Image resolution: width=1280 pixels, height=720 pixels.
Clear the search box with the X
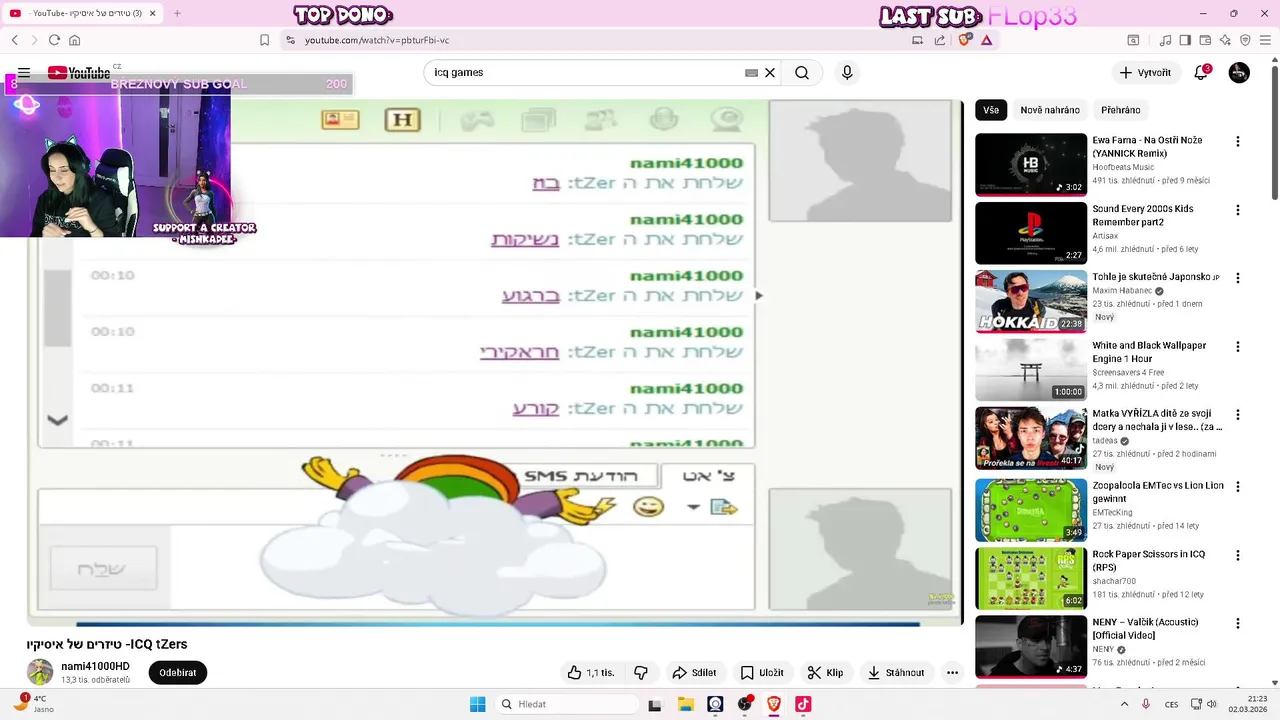pyautogui.click(x=770, y=73)
